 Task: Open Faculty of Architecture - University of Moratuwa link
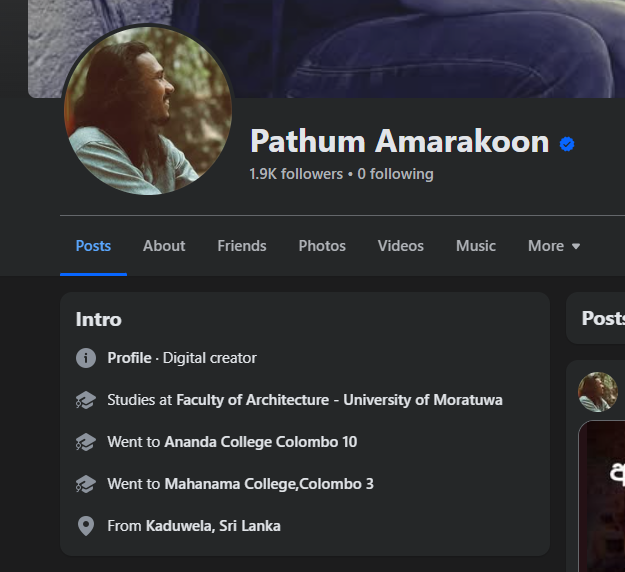[339, 400]
